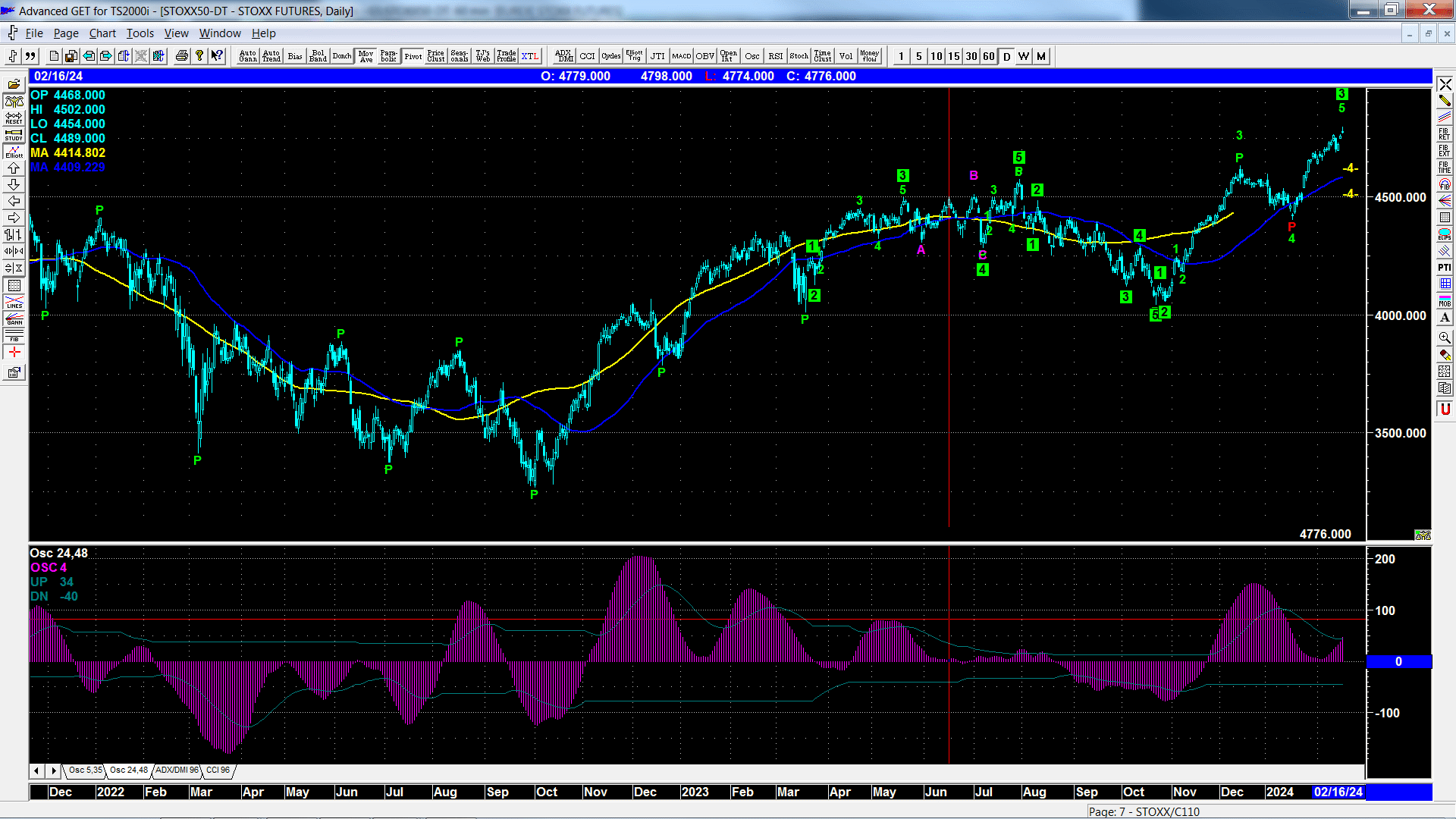Toggle the Pivot study button

point(413,56)
